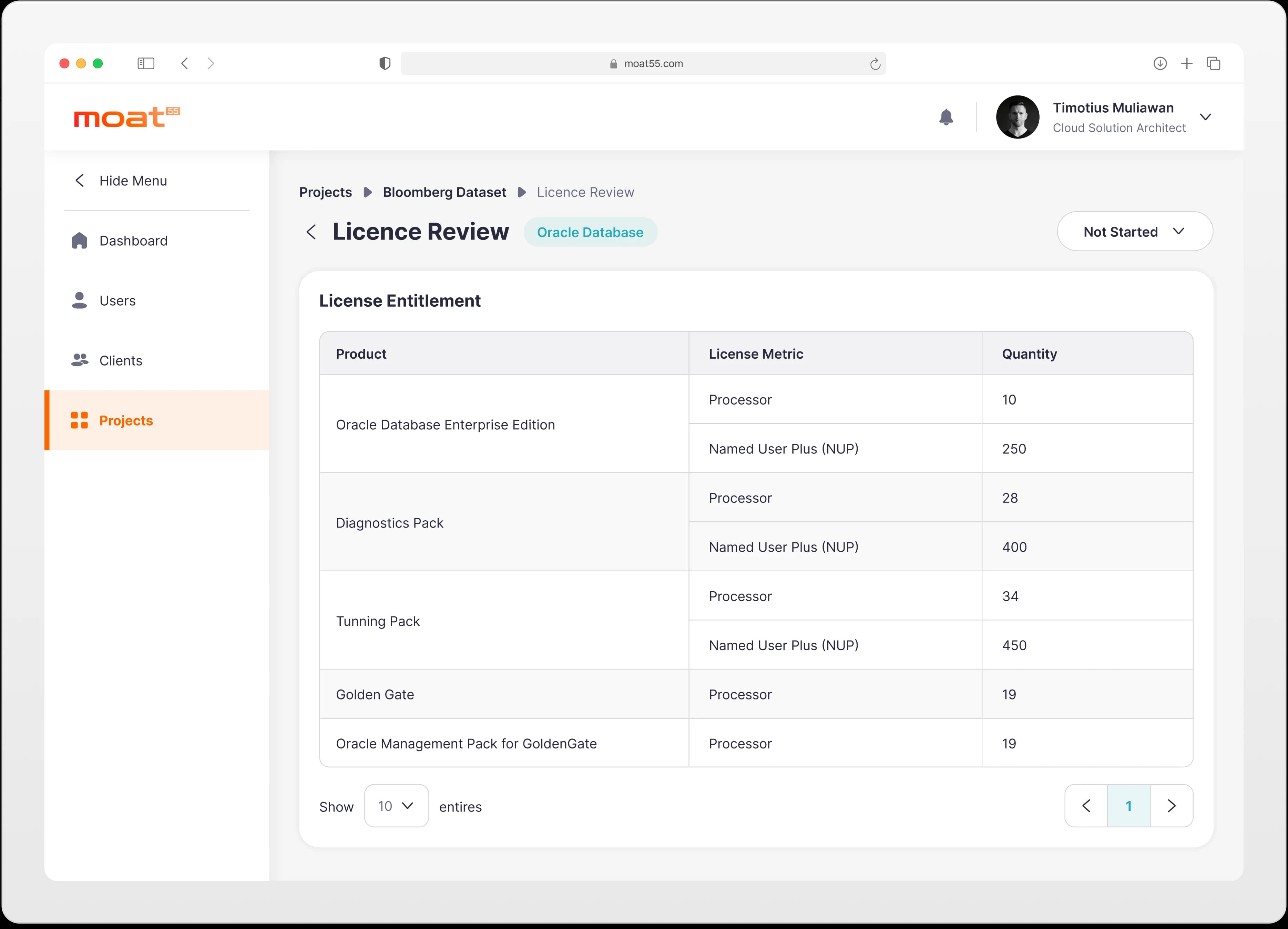
Task: Click the back chevron beside Licence Review title
Action: (x=311, y=232)
